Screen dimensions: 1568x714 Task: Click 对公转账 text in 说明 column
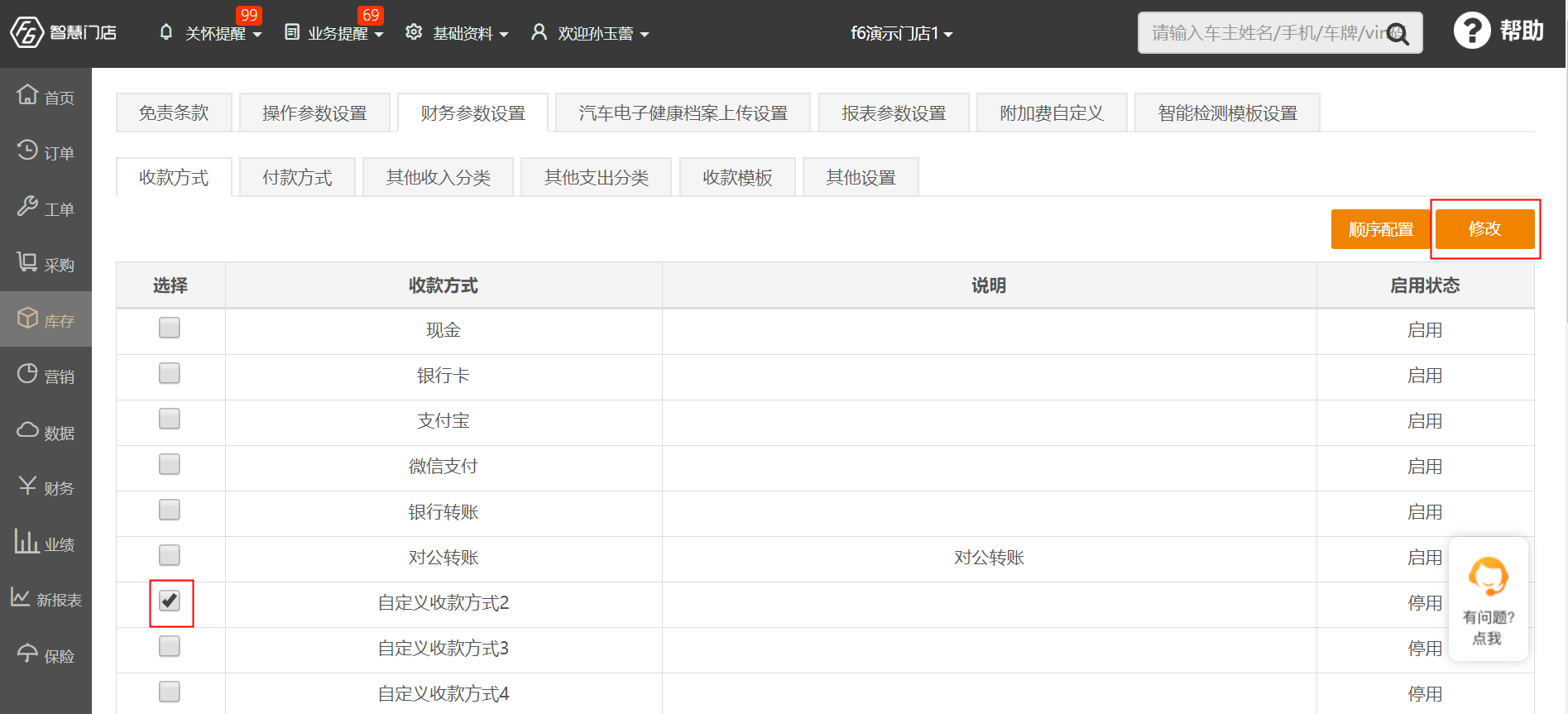(x=989, y=558)
